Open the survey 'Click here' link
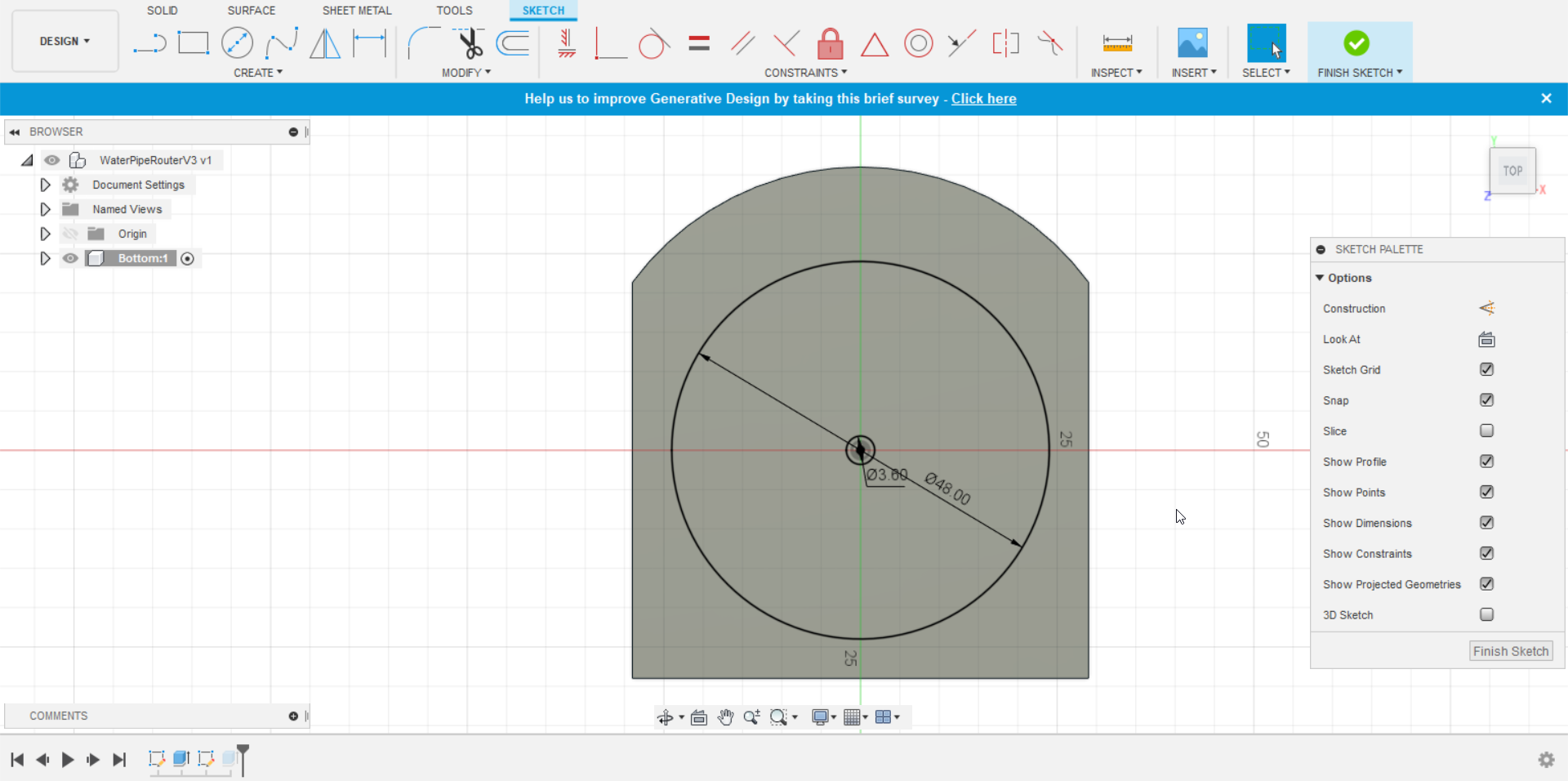 [983, 99]
